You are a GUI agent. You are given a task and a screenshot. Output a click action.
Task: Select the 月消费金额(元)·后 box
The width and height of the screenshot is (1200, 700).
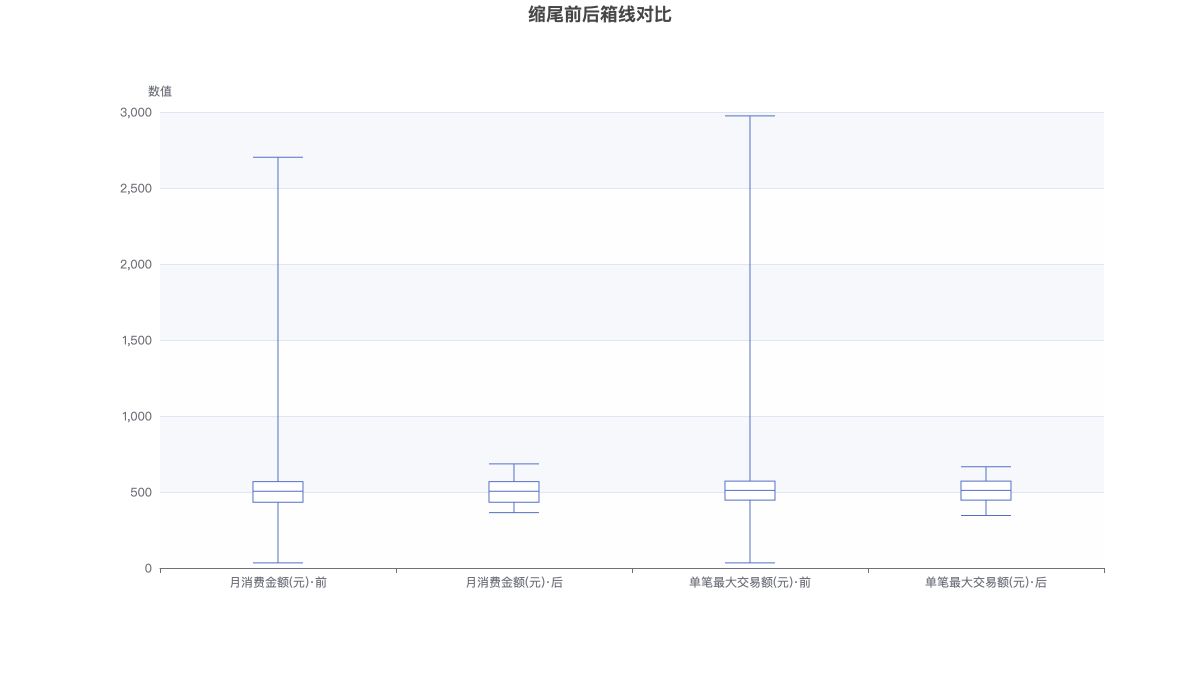click(x=514, y=492)
